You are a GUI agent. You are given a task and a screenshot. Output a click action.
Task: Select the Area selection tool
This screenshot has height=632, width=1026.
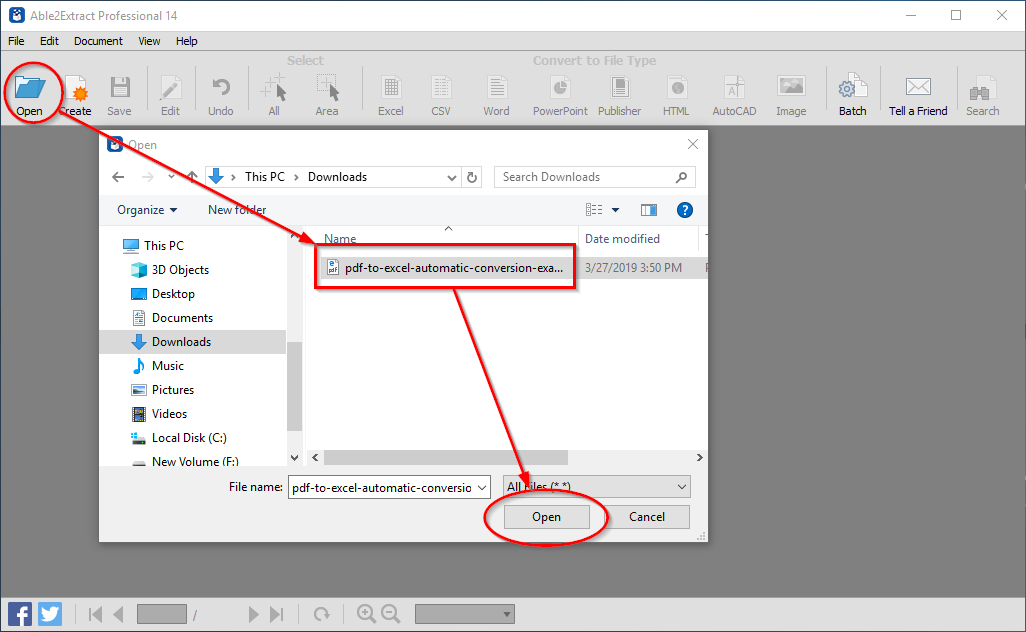click(x=326, y=92)
